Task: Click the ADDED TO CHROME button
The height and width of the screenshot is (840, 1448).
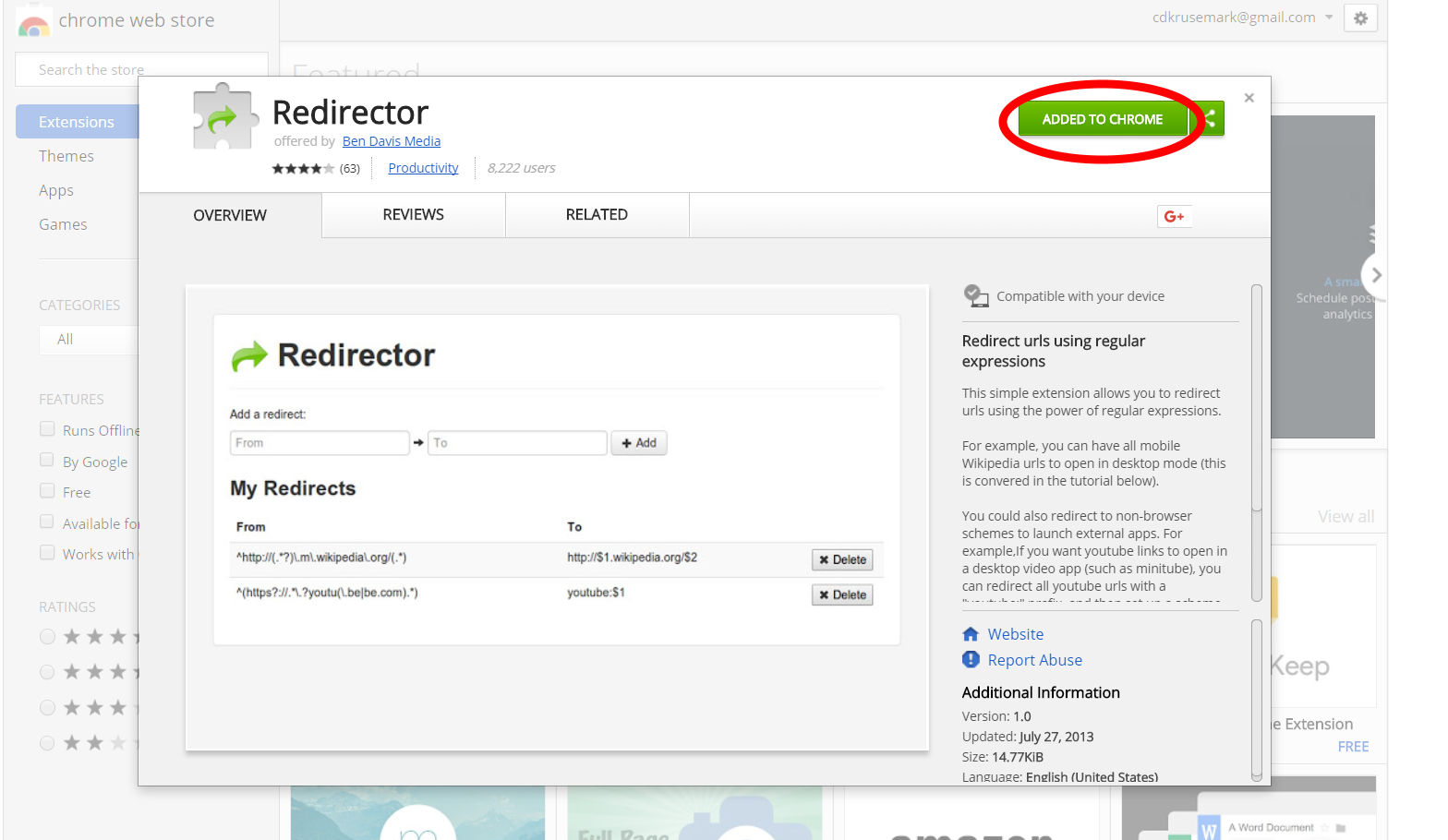Action: pyautogui.click(x=1103, y=119)
